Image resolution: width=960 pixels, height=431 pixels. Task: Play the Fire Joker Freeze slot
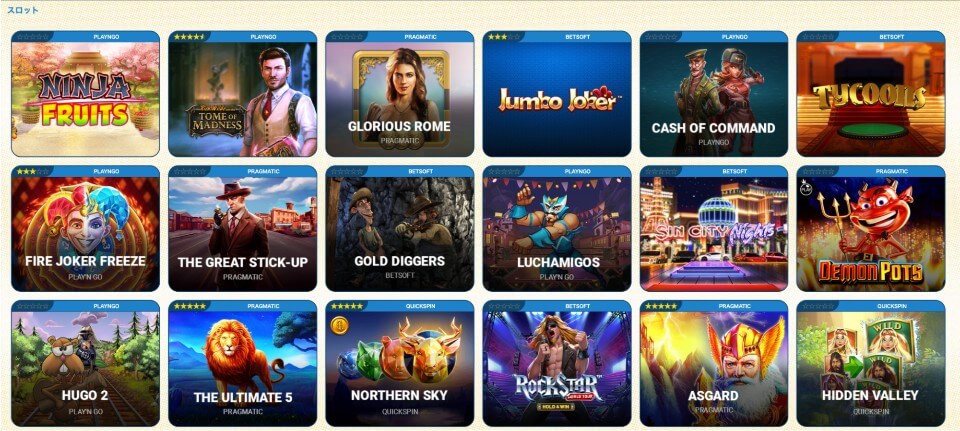tap(85, 228)
